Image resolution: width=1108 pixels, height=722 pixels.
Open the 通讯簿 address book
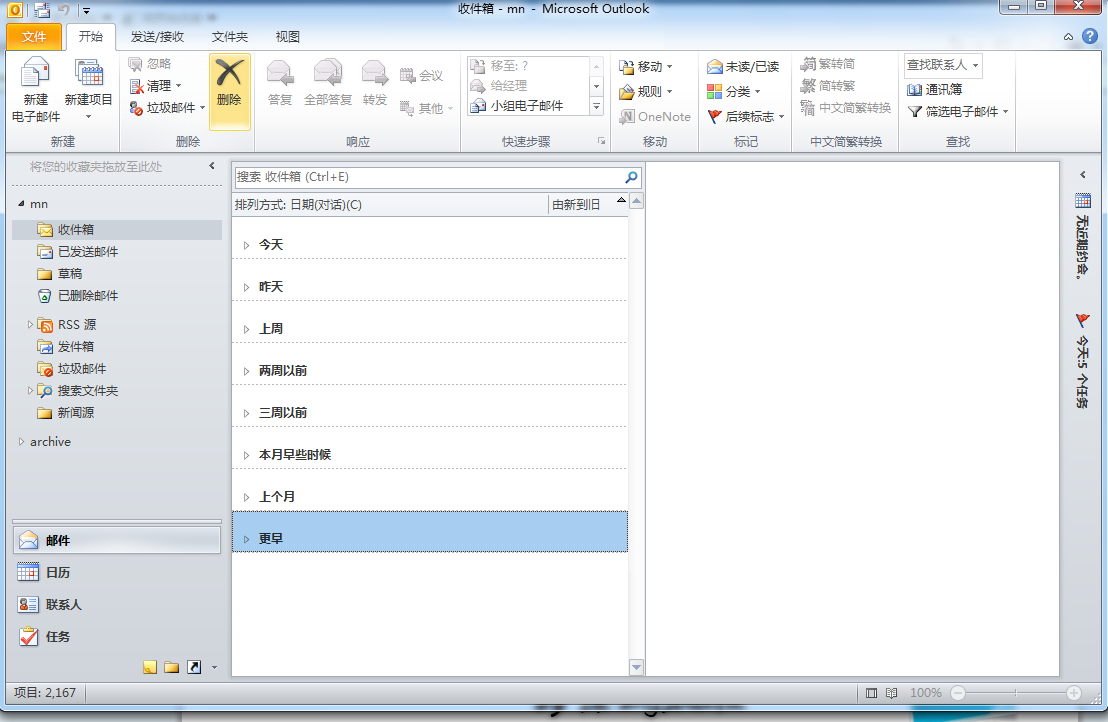(x=934, y=90)
